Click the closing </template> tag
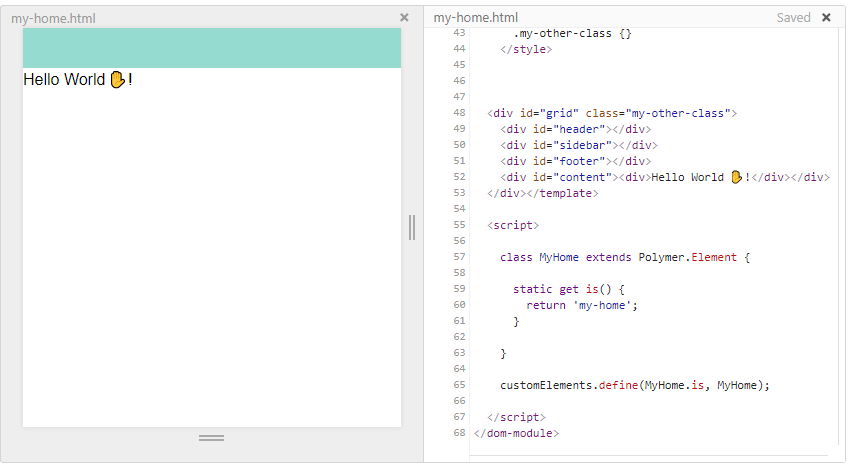This screenshot has height=464, width=849. pos(563,193)
